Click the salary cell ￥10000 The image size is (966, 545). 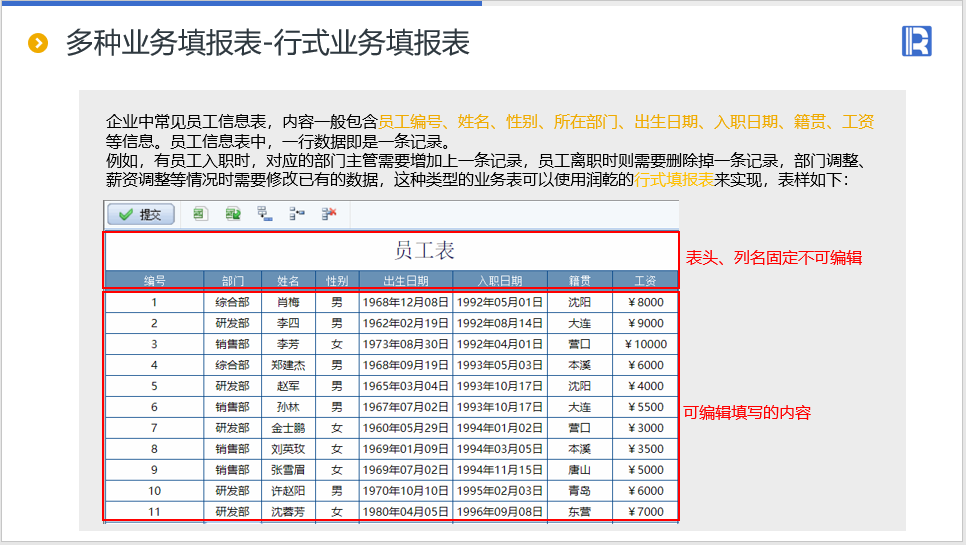[645, 344]
